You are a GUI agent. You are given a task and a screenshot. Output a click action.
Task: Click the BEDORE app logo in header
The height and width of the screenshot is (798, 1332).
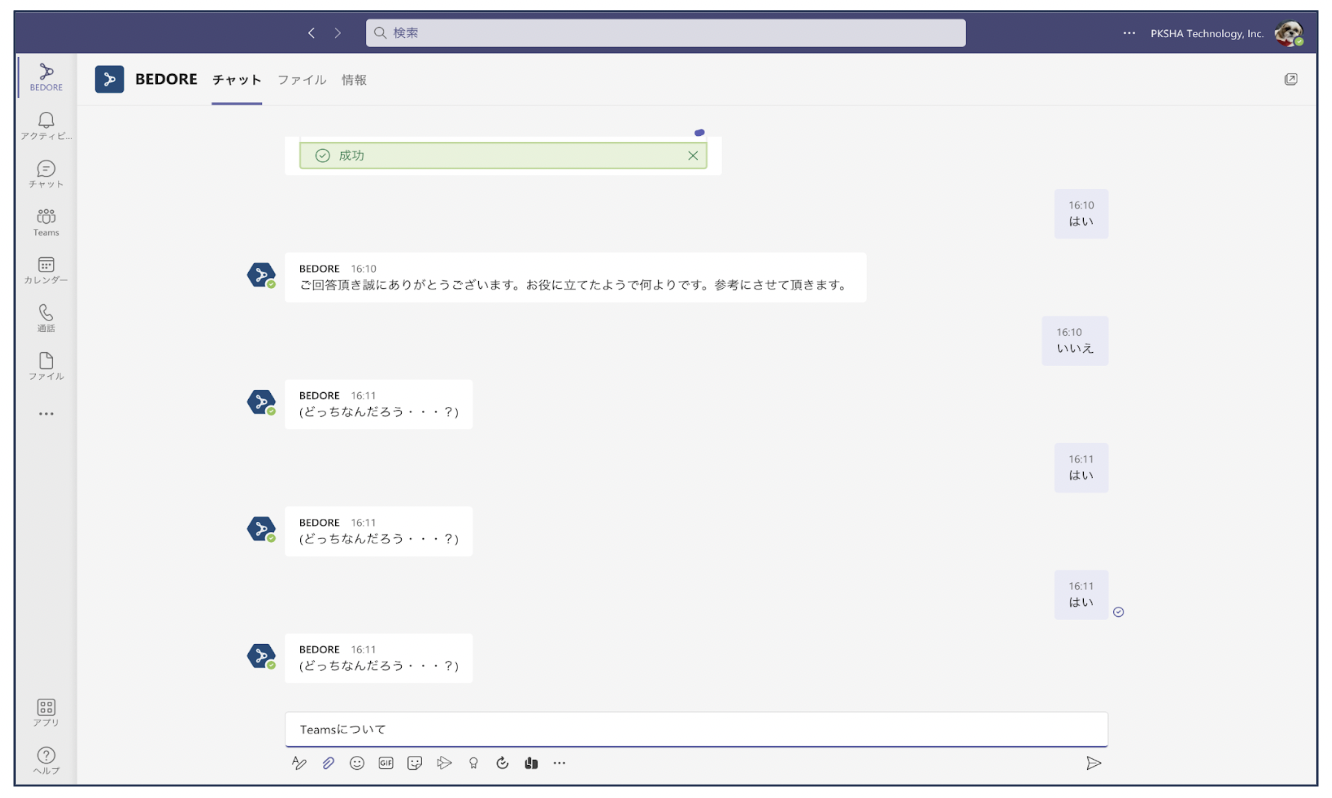tap(109, 79)
